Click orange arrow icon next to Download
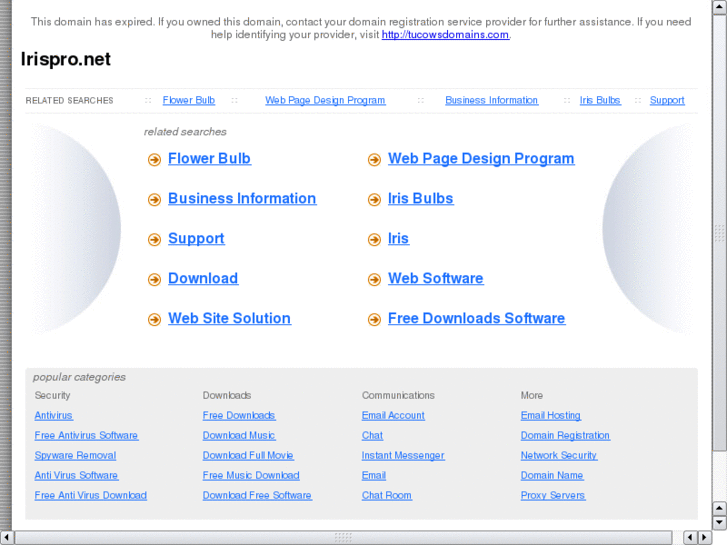This screenshot has height=545, width=727. pyautogui.click(x=154, y=280)
